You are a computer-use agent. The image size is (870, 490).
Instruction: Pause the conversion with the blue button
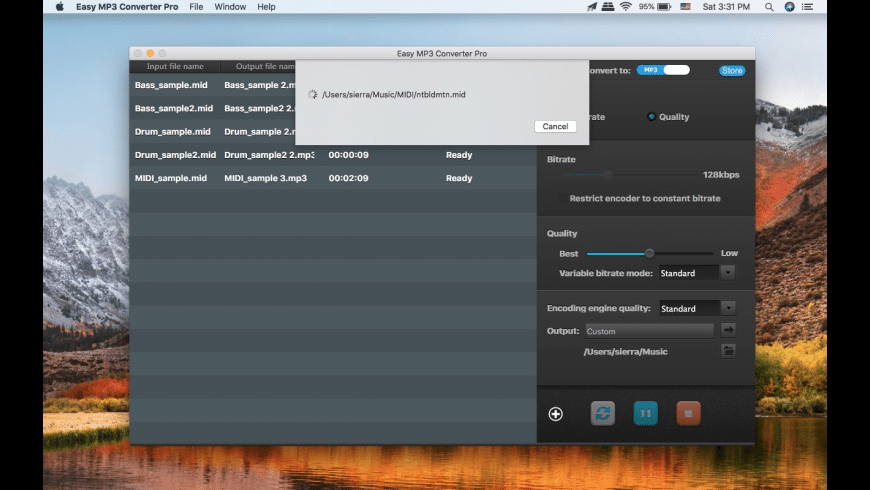coord(645,413)
